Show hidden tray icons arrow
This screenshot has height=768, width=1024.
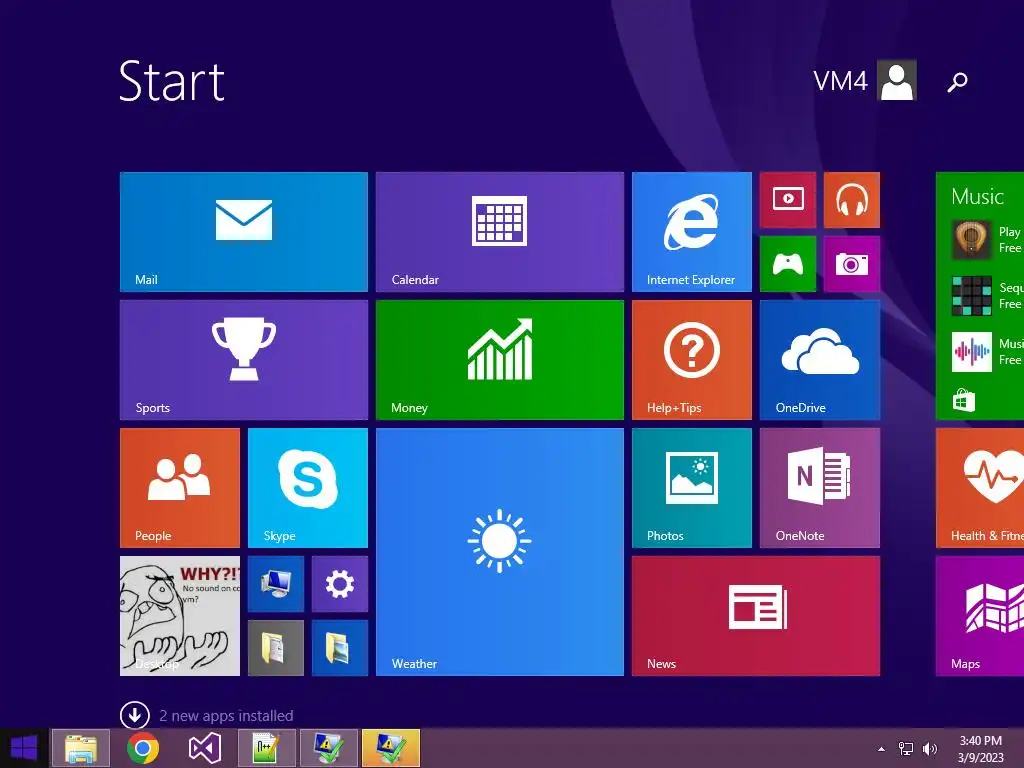point(882,749)
